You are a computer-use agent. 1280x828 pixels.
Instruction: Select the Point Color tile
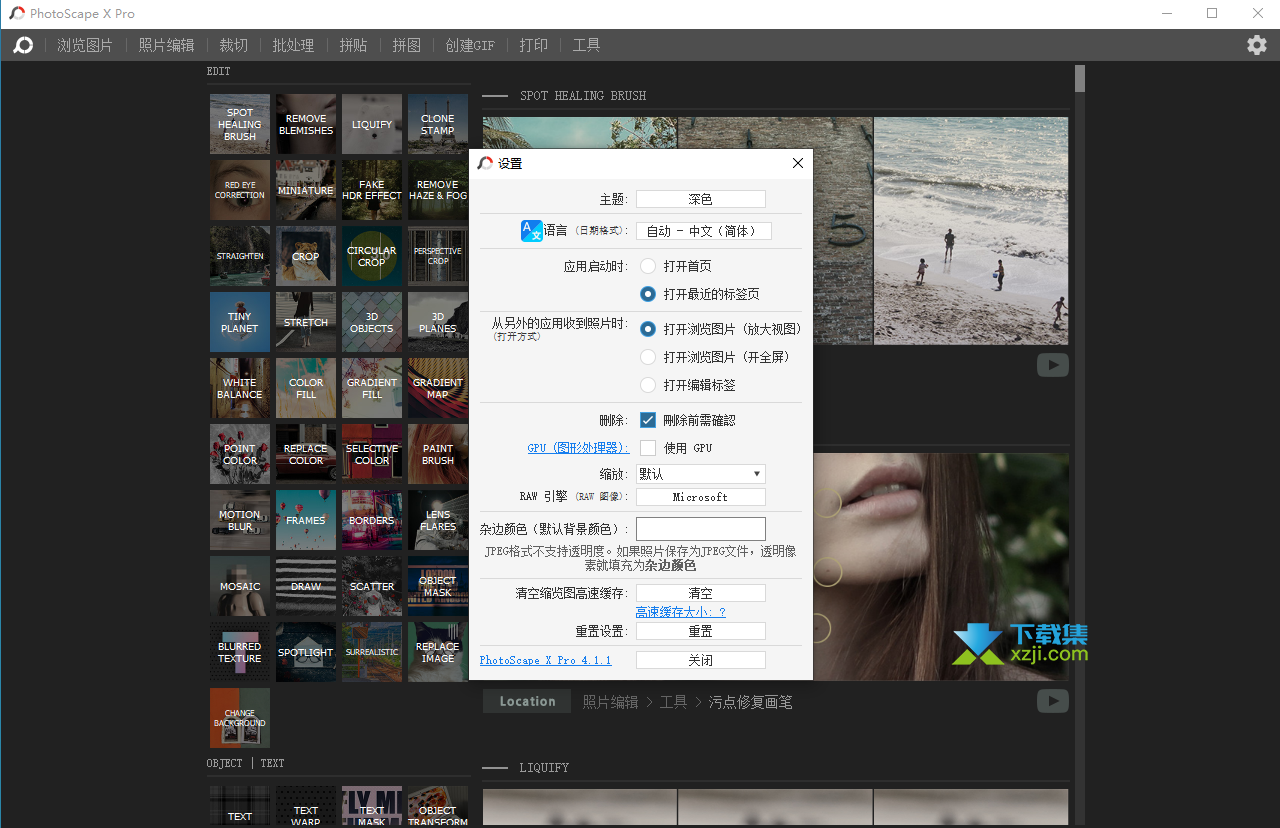point(240,454)
